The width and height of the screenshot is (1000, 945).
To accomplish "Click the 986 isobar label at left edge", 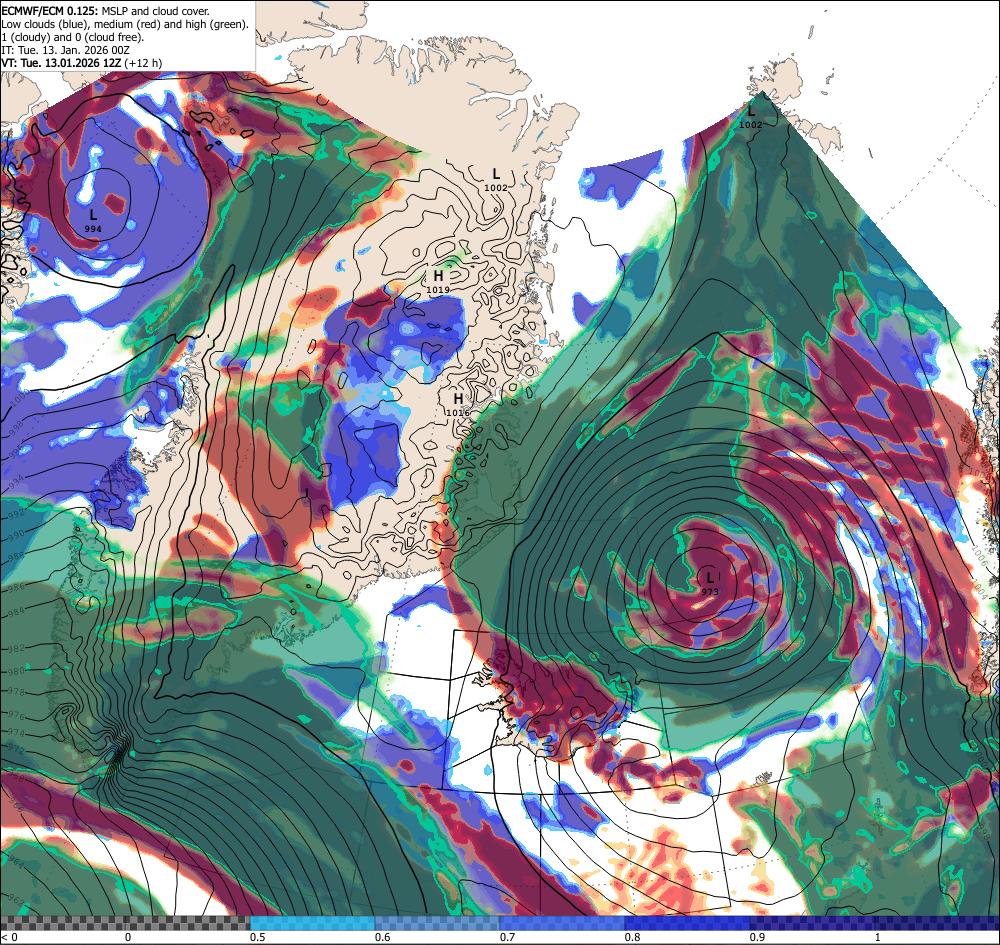I will 15,587.
